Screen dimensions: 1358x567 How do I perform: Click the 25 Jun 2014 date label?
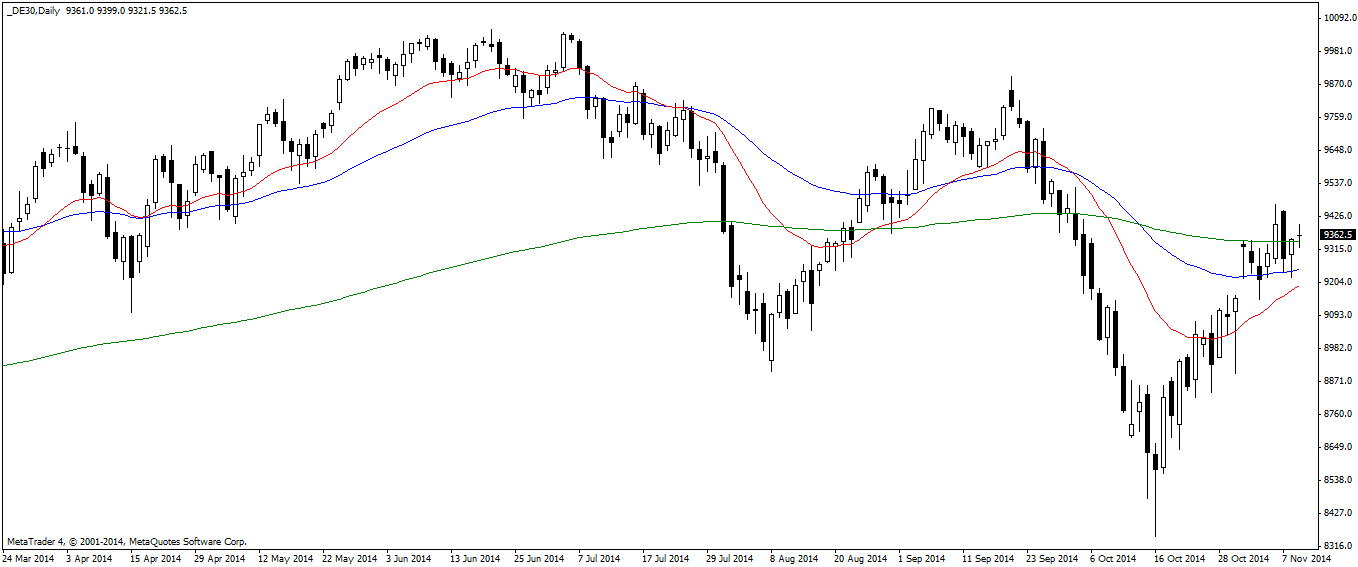click(x=539, y=558)
